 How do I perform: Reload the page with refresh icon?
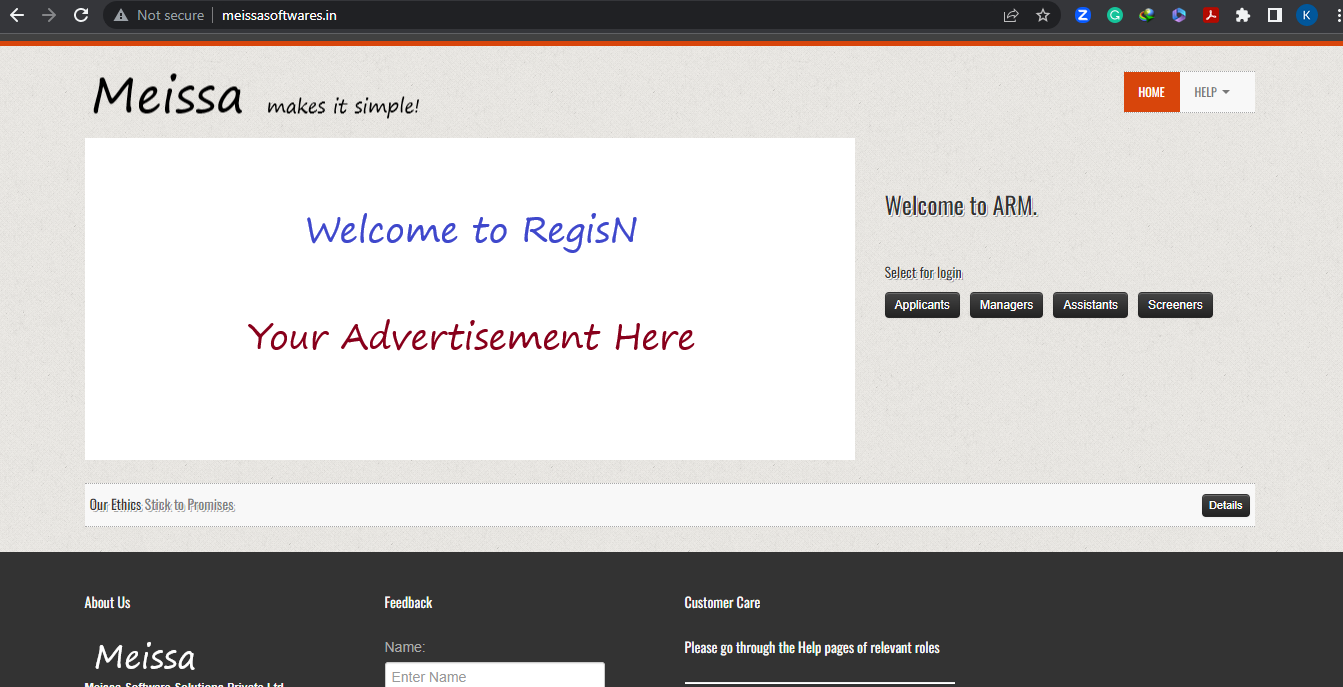coord(82,15)
